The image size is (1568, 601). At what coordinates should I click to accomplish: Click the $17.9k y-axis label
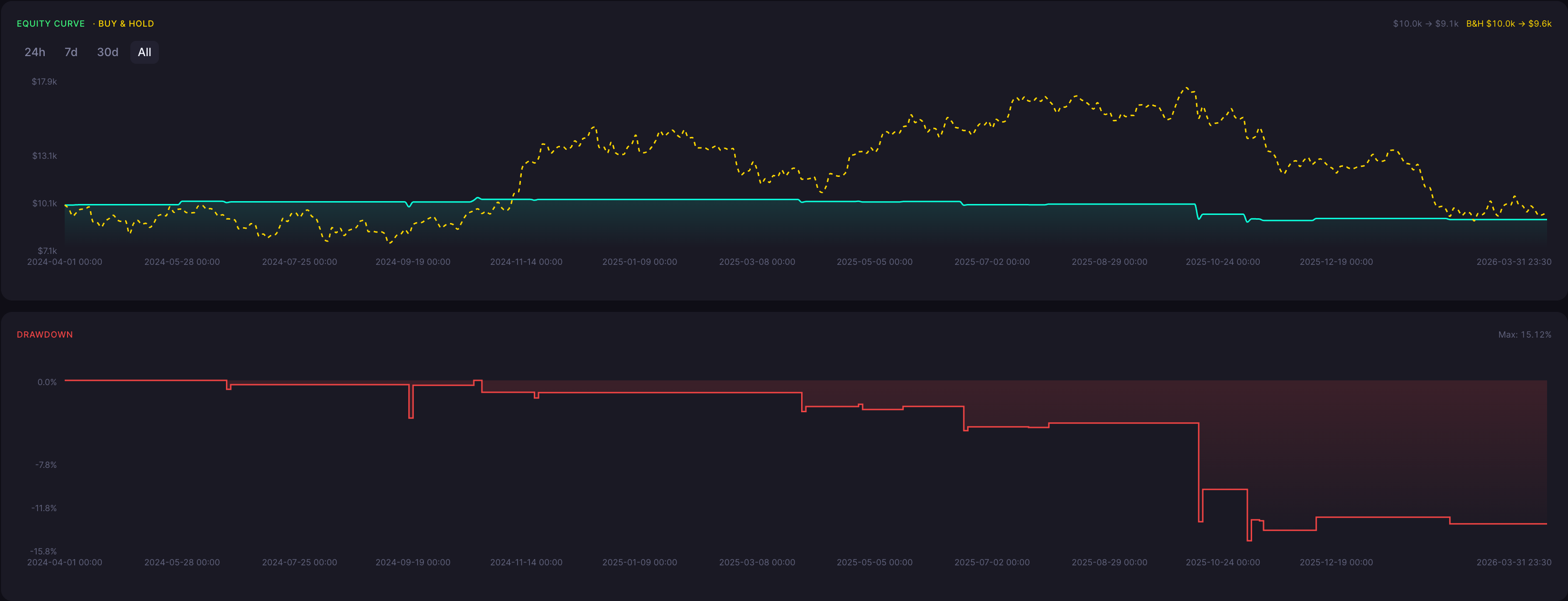coord(44,81)
